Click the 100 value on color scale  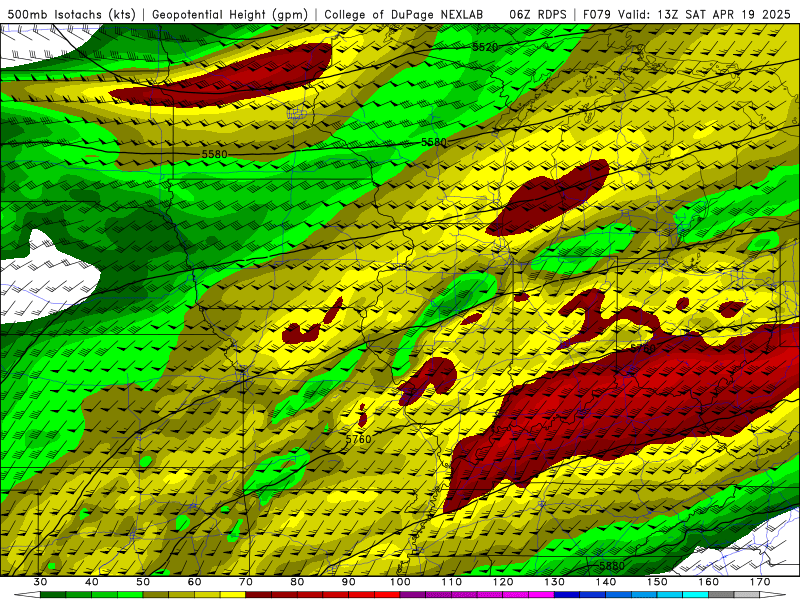[401, 582]
